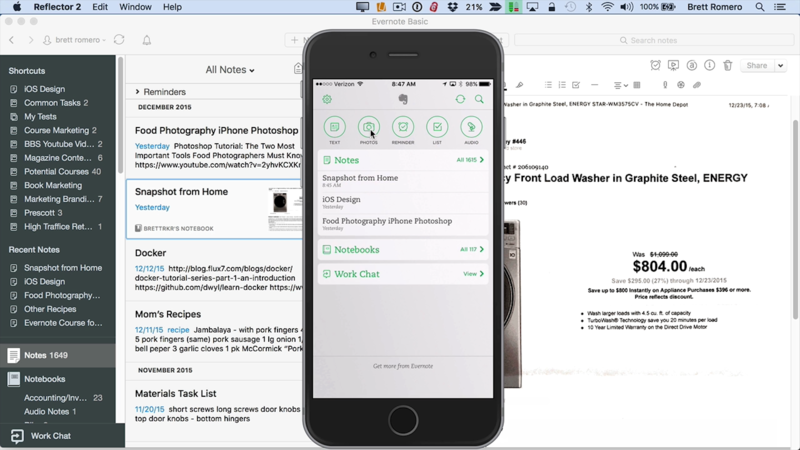
Task: Open the Share dropdown arrow
Action: pyautogui.click(x=781, y=65)
